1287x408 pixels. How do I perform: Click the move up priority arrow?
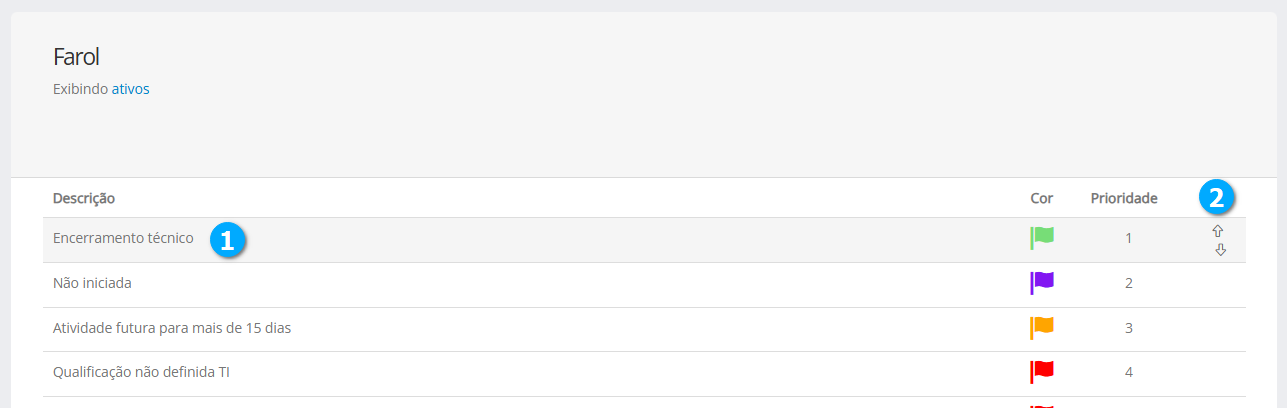point(1217,231)
